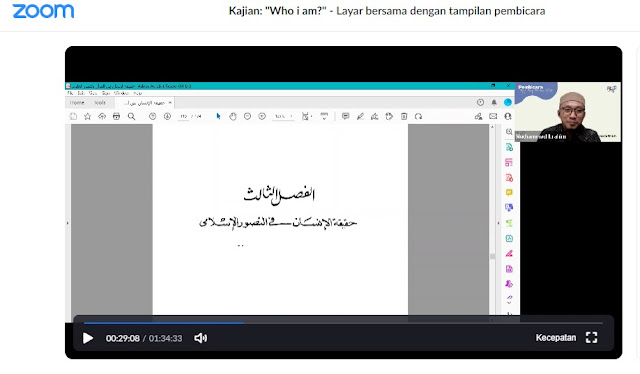This screenshot has height=374, width=640.
Task: Click the Arabic chapter heading الفصل الثالث
Action: (279, 194)
